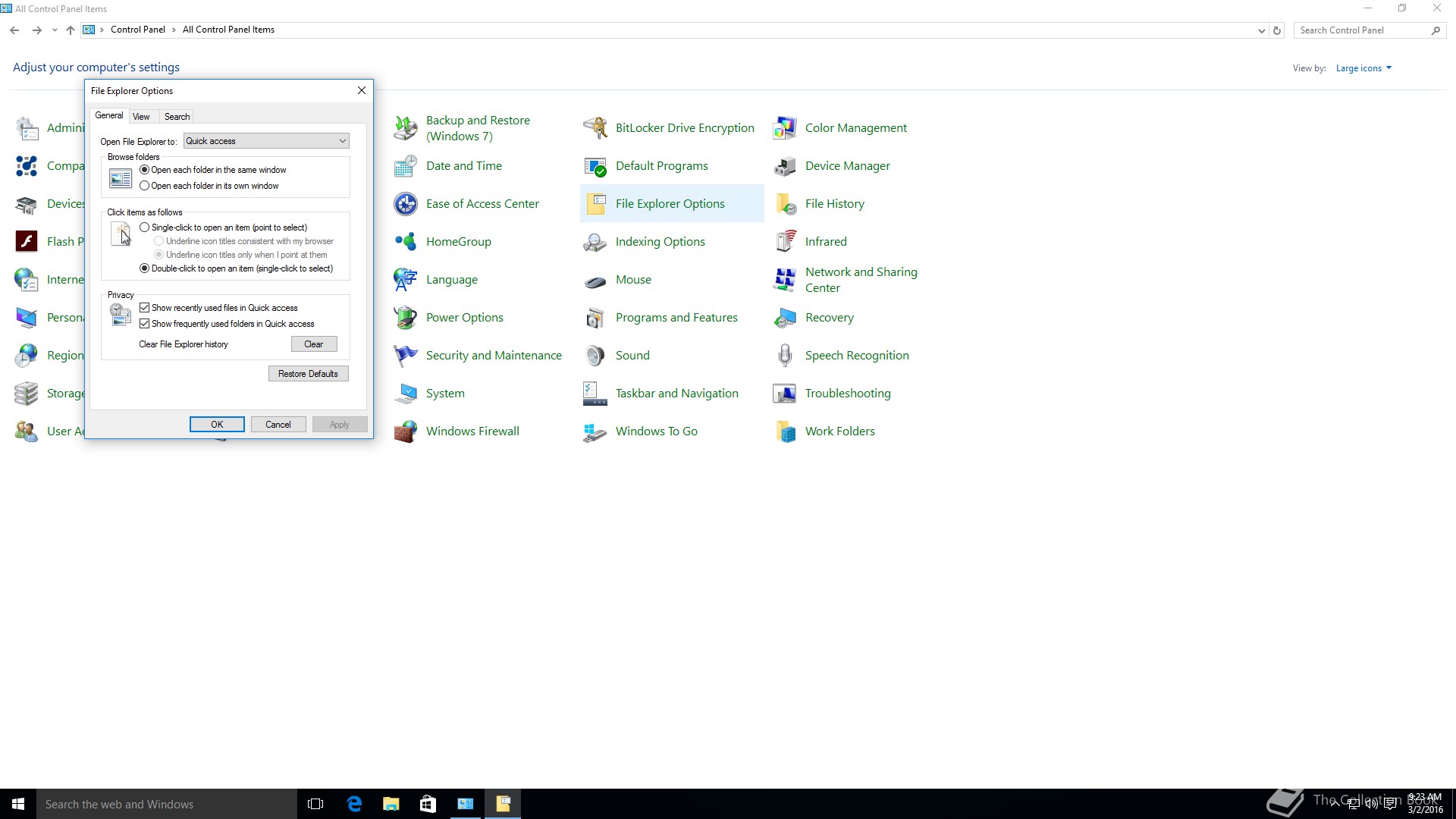Click the Date and Time calendar icon
Screen dimensions: 1456x819
pyautogui.click(x=406, y=166)
